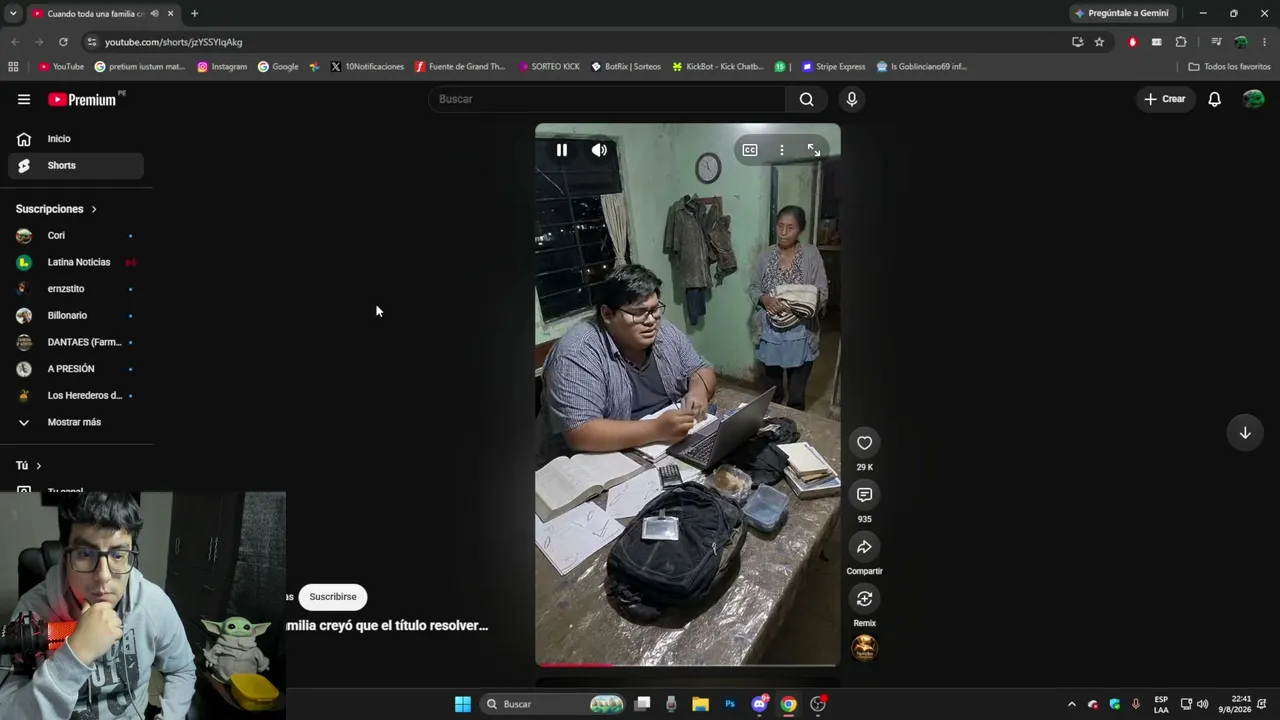
Task: Mute the Short's volume
Action: pyautogui.click(x=599, y=150)
